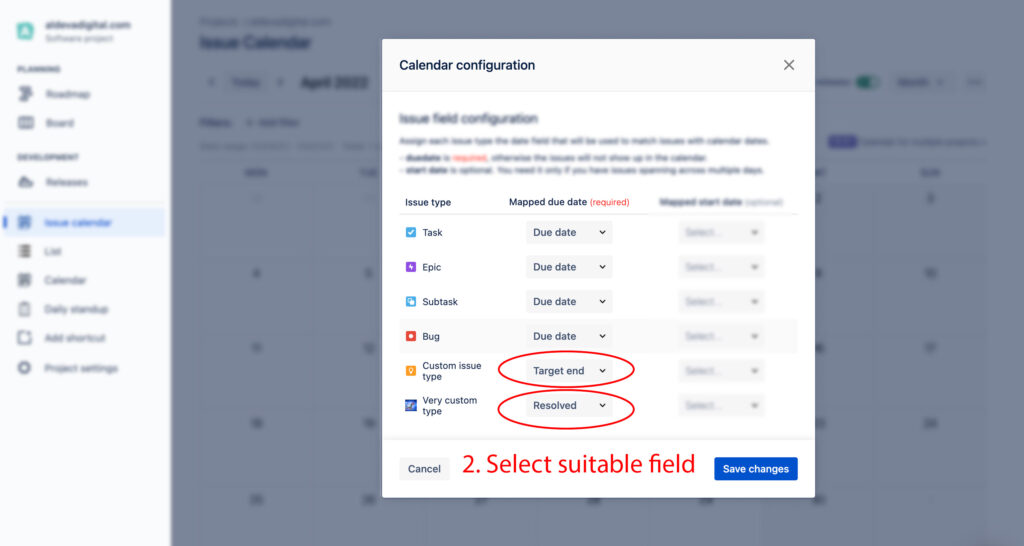The image size is (1024, 546).
Task: Click the Issue calendar sidebar icon
Action: (x=25, y=223)
